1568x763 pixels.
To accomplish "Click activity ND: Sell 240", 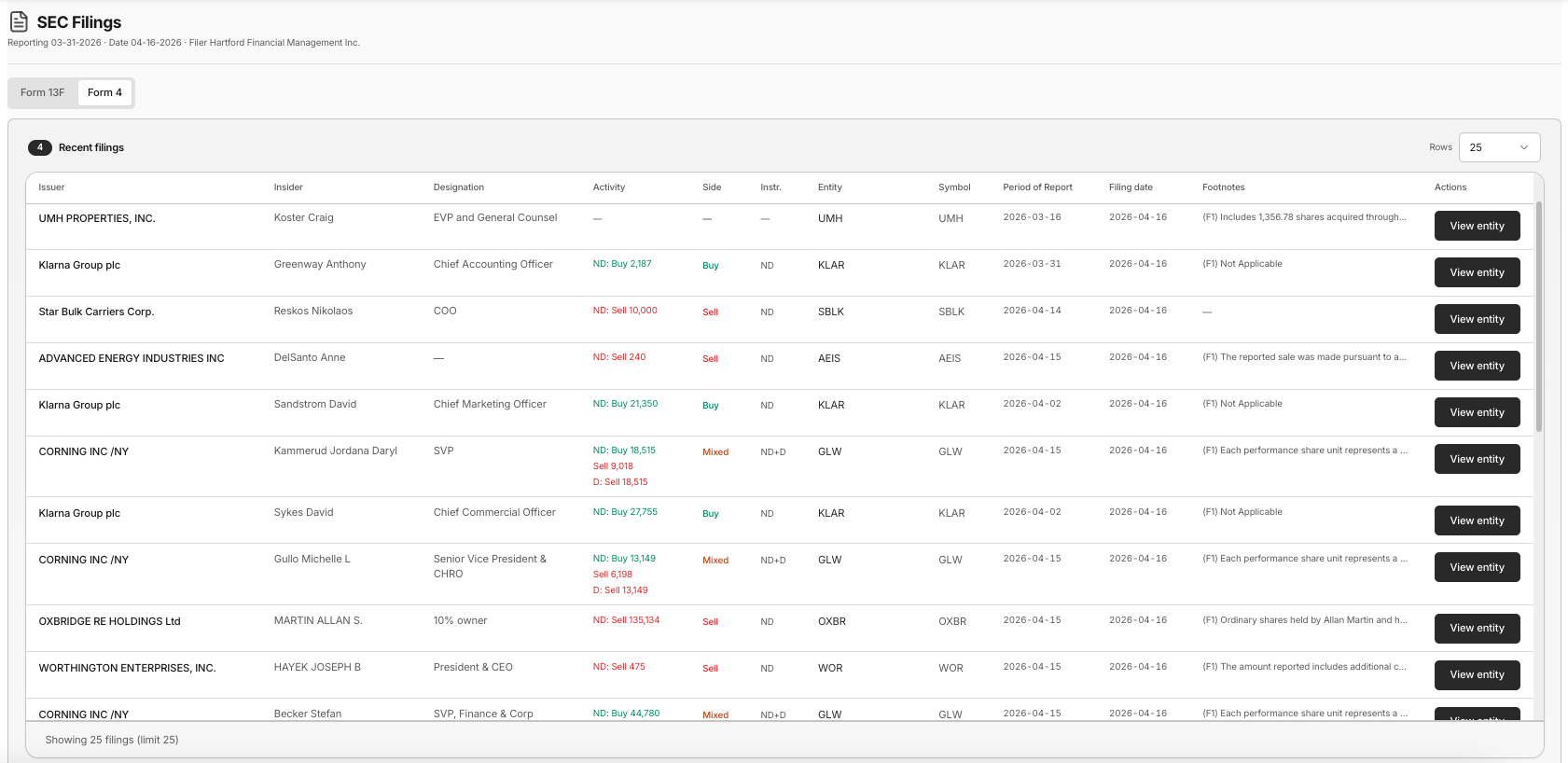I will 619,357.
